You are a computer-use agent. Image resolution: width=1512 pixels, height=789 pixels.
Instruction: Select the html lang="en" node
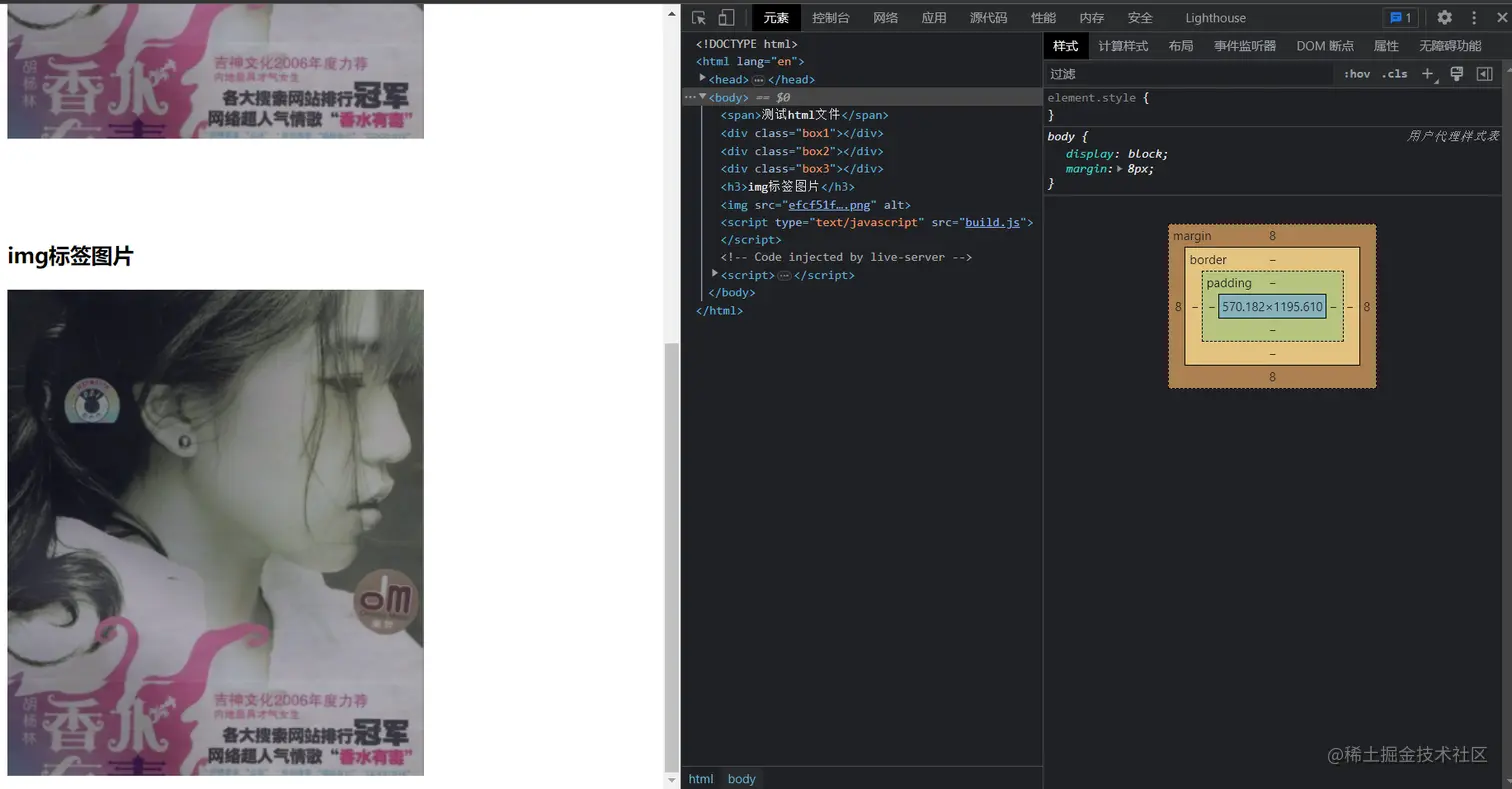750,62
